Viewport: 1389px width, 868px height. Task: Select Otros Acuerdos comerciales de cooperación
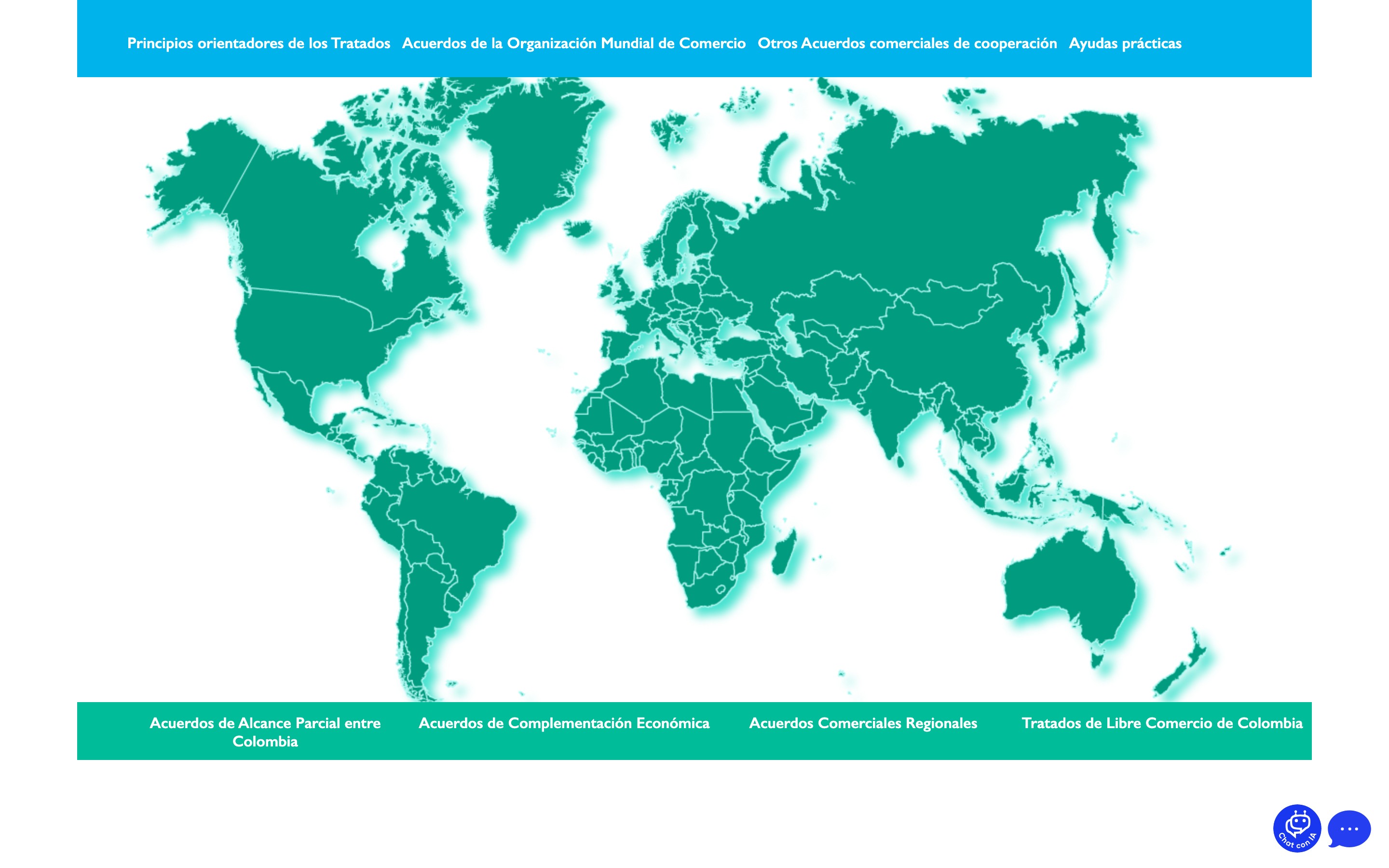[x=907, y=43]
